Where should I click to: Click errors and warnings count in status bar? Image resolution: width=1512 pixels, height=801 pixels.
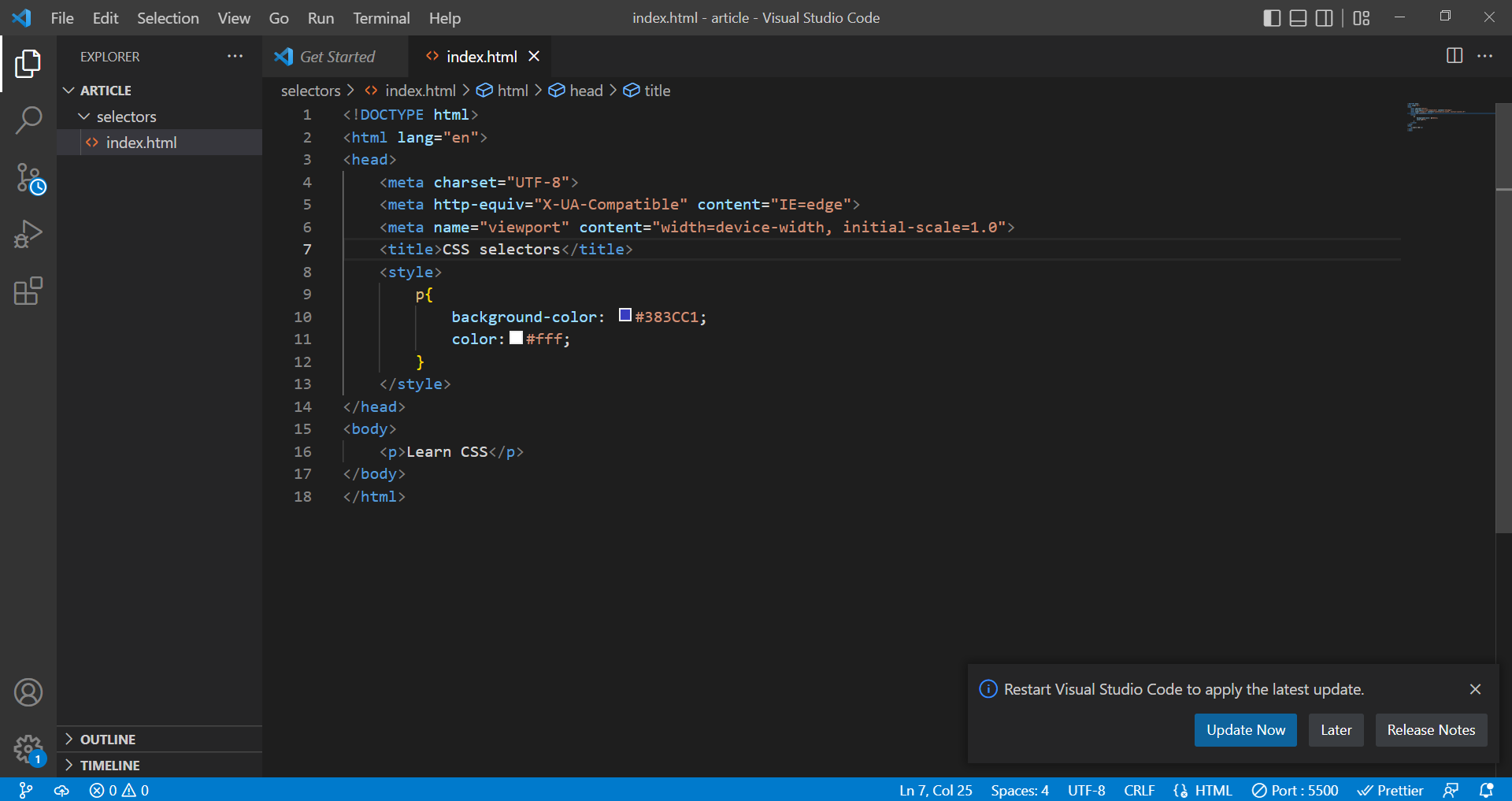(x=119, y=790)
